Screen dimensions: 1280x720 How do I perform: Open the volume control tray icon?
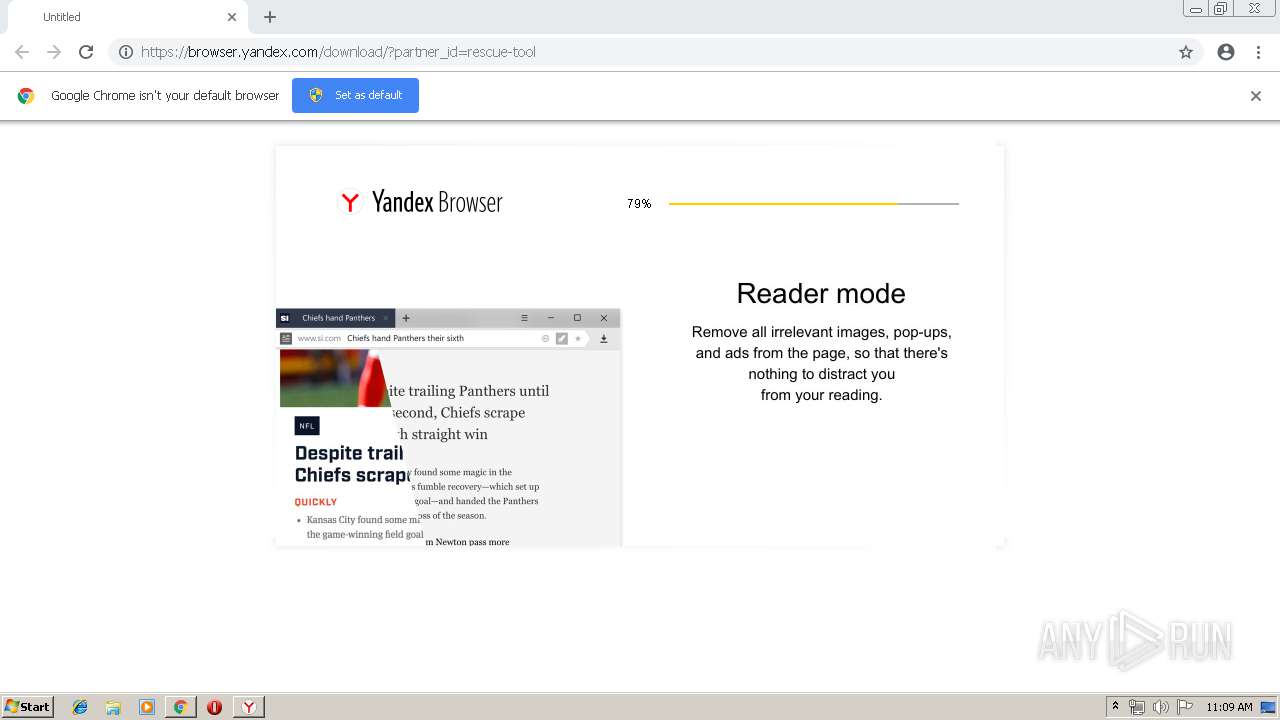[1161, 707]
